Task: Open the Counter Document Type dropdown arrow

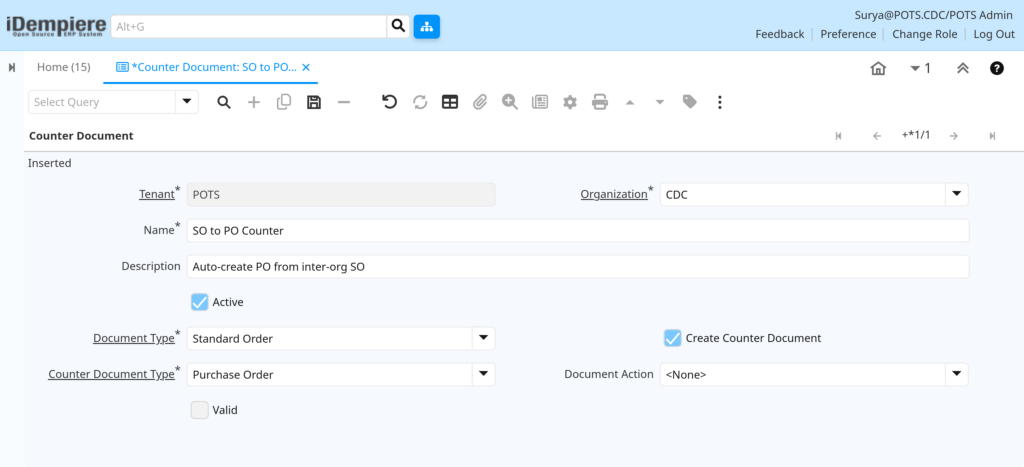Action: [x=483, y=374]
